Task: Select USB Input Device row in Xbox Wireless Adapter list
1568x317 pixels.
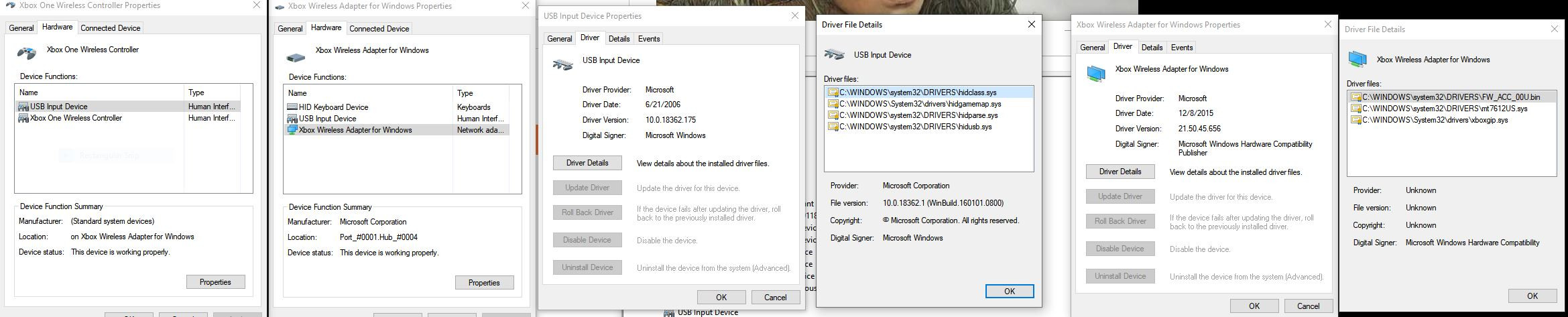Action: (x=396, y=119)
